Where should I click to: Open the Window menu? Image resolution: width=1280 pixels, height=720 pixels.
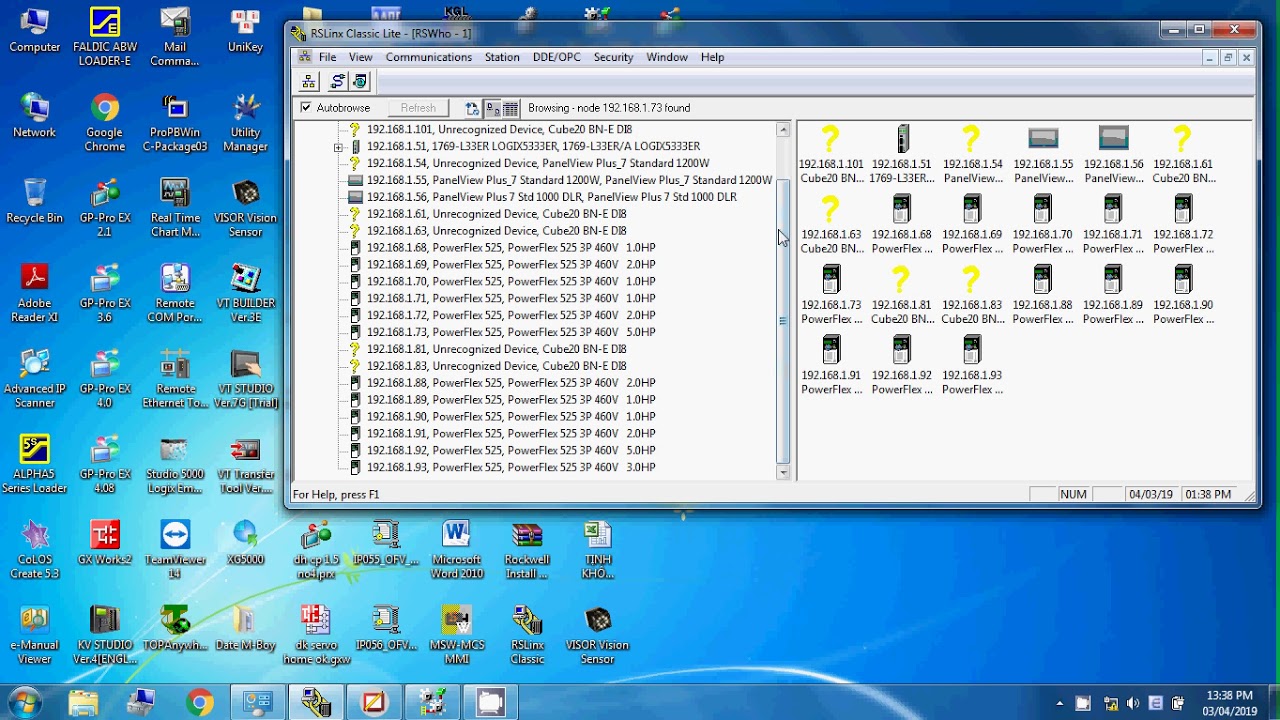click(x=666, y=57)
